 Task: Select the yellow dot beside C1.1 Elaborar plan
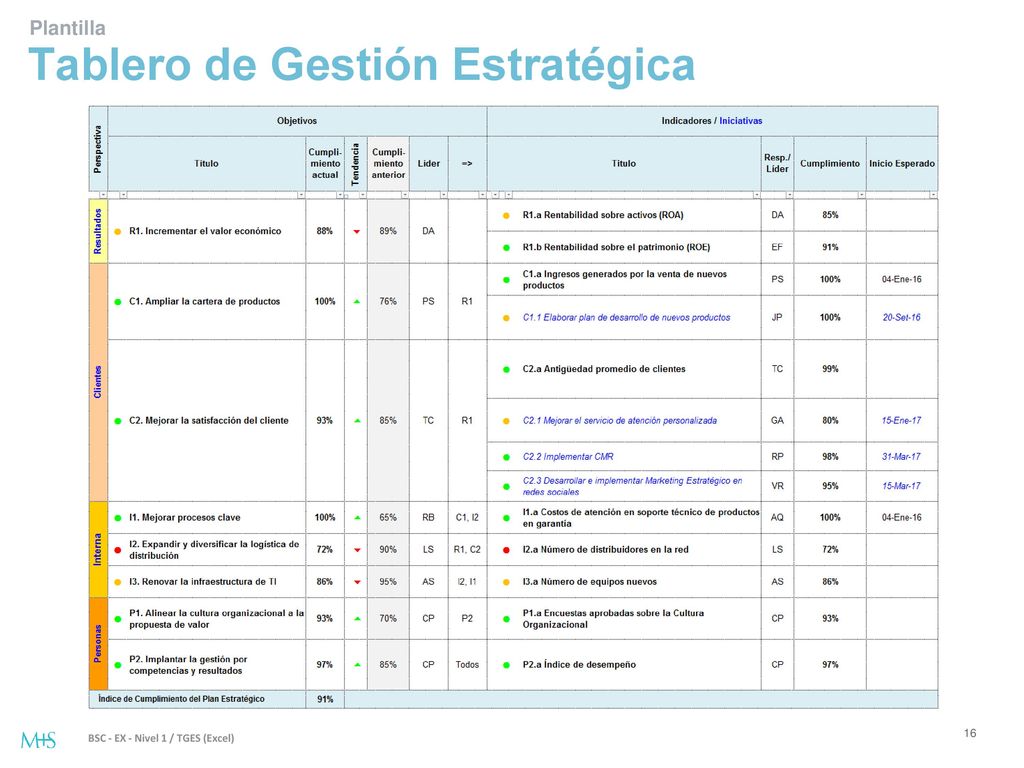coord(506,318)
